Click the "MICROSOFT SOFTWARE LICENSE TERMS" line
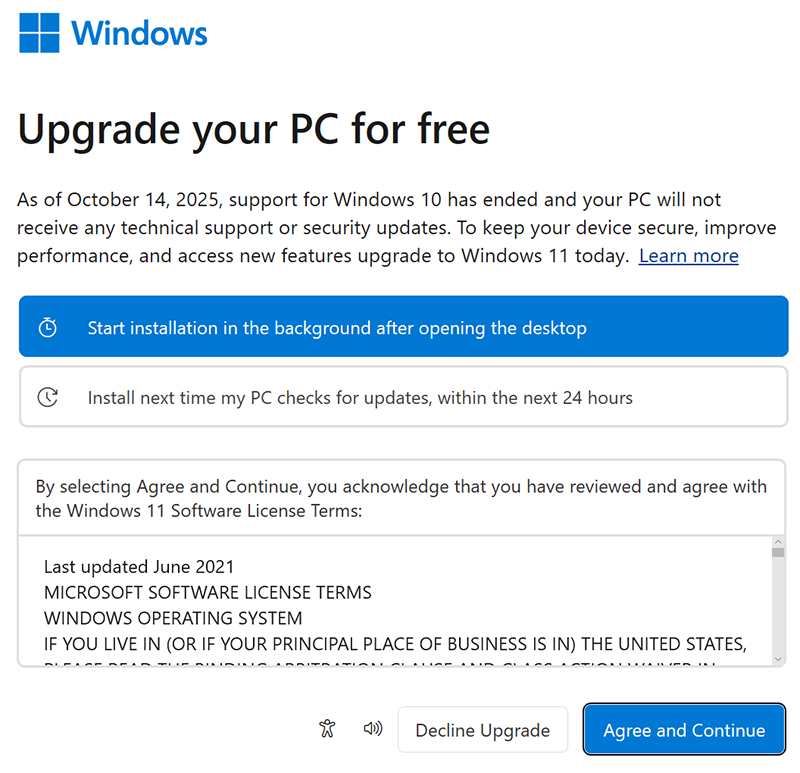This screenshot has height=773, width=800. 208,593
